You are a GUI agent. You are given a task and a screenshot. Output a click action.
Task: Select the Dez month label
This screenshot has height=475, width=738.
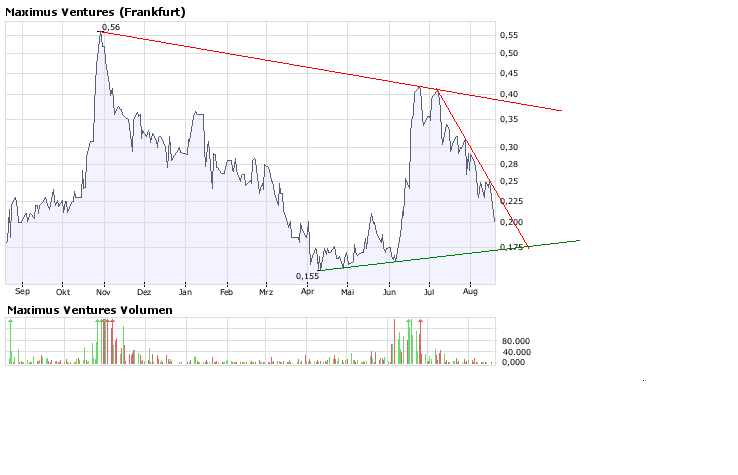pos(144,292)
